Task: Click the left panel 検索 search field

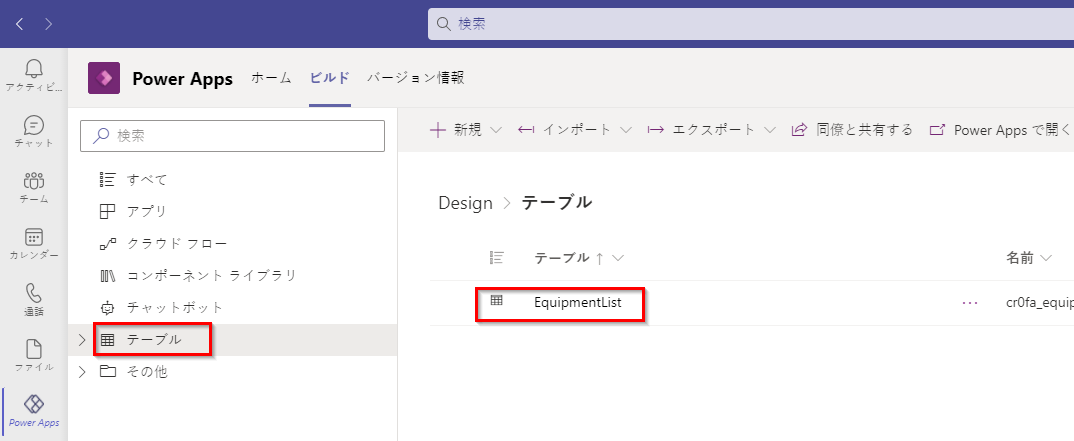Action: (x=232, y=136)
